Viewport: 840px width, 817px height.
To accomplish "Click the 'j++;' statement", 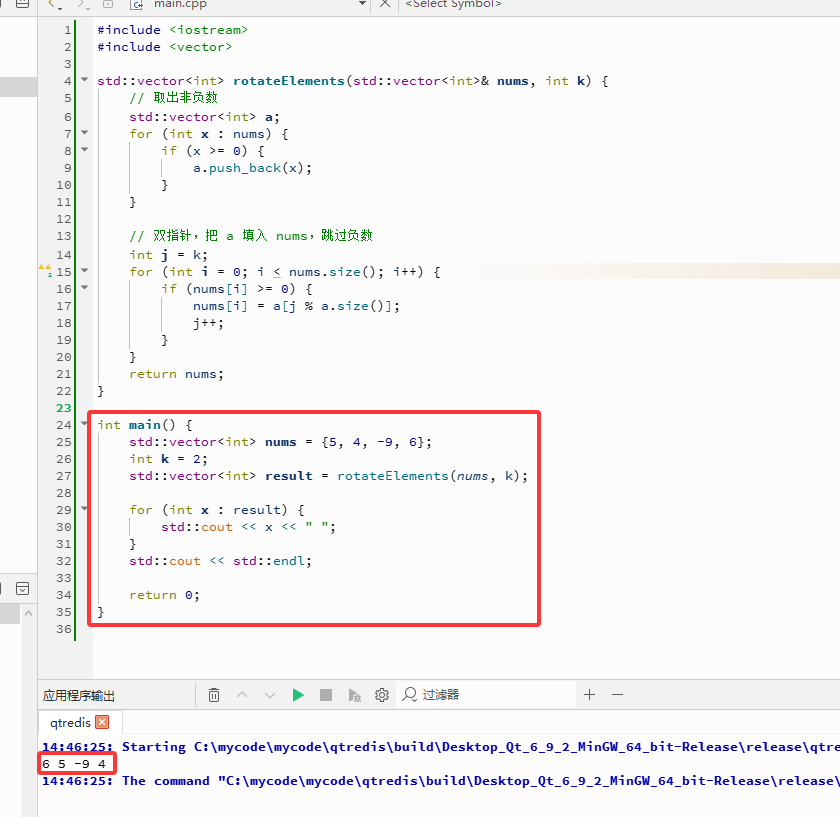I will (x=208, y=323).
